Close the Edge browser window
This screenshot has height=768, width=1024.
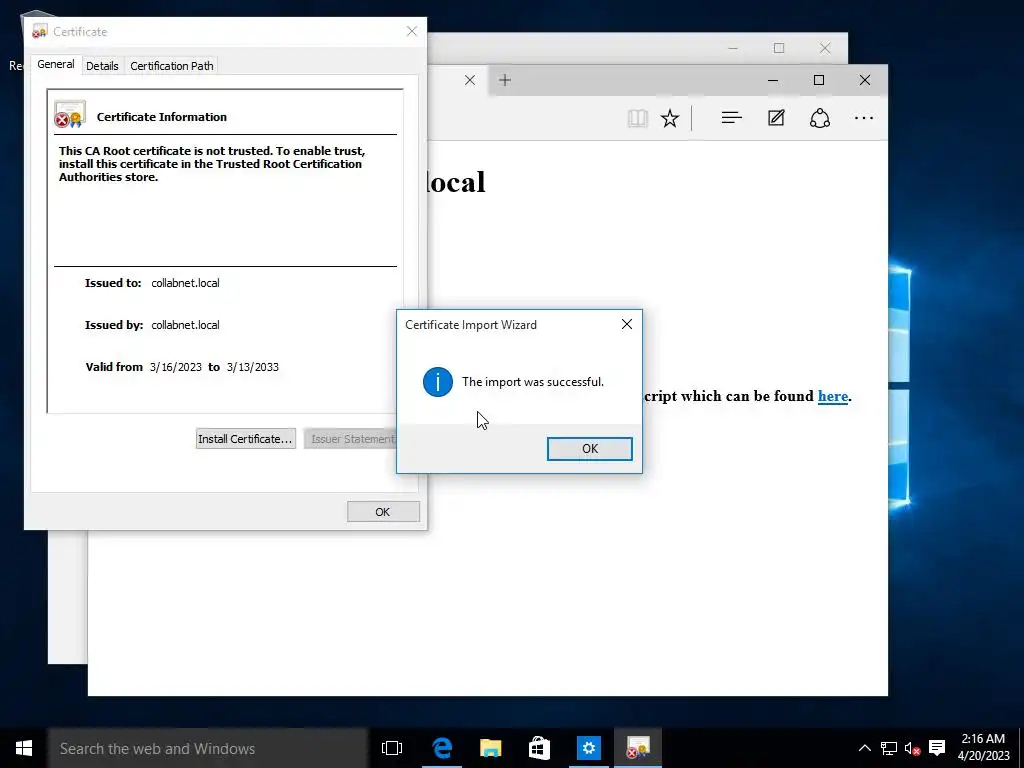click(865, 80)
